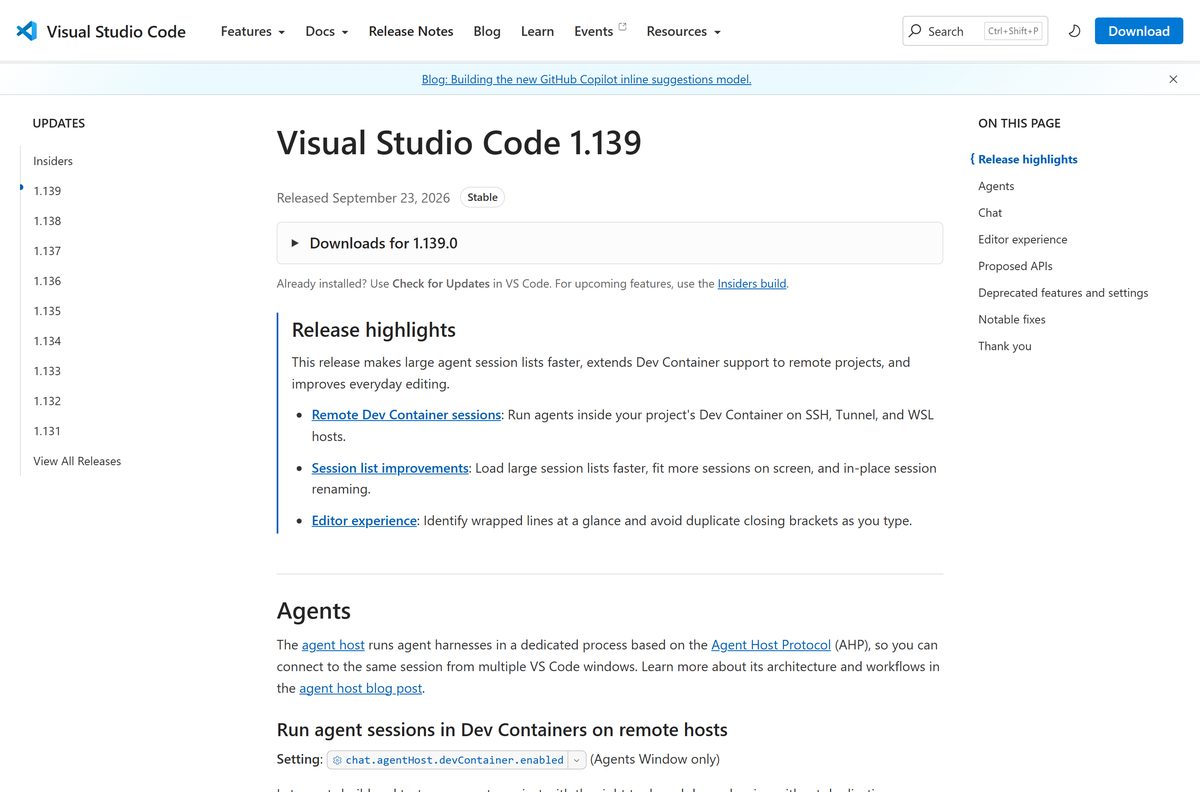The image size is (1200, 792).
Task: Follow the Remote Dev Container sessions link
Action: click(406, 415)
